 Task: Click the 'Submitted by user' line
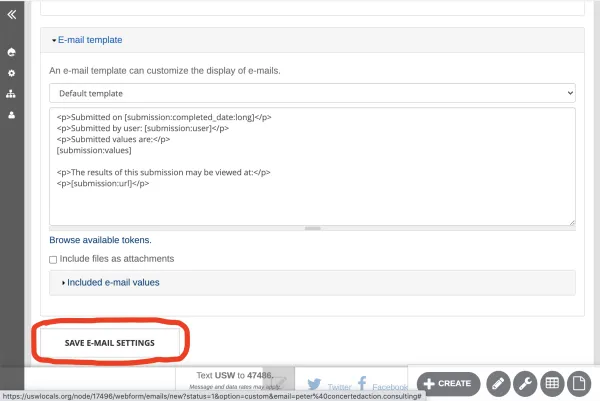(143, 128)
